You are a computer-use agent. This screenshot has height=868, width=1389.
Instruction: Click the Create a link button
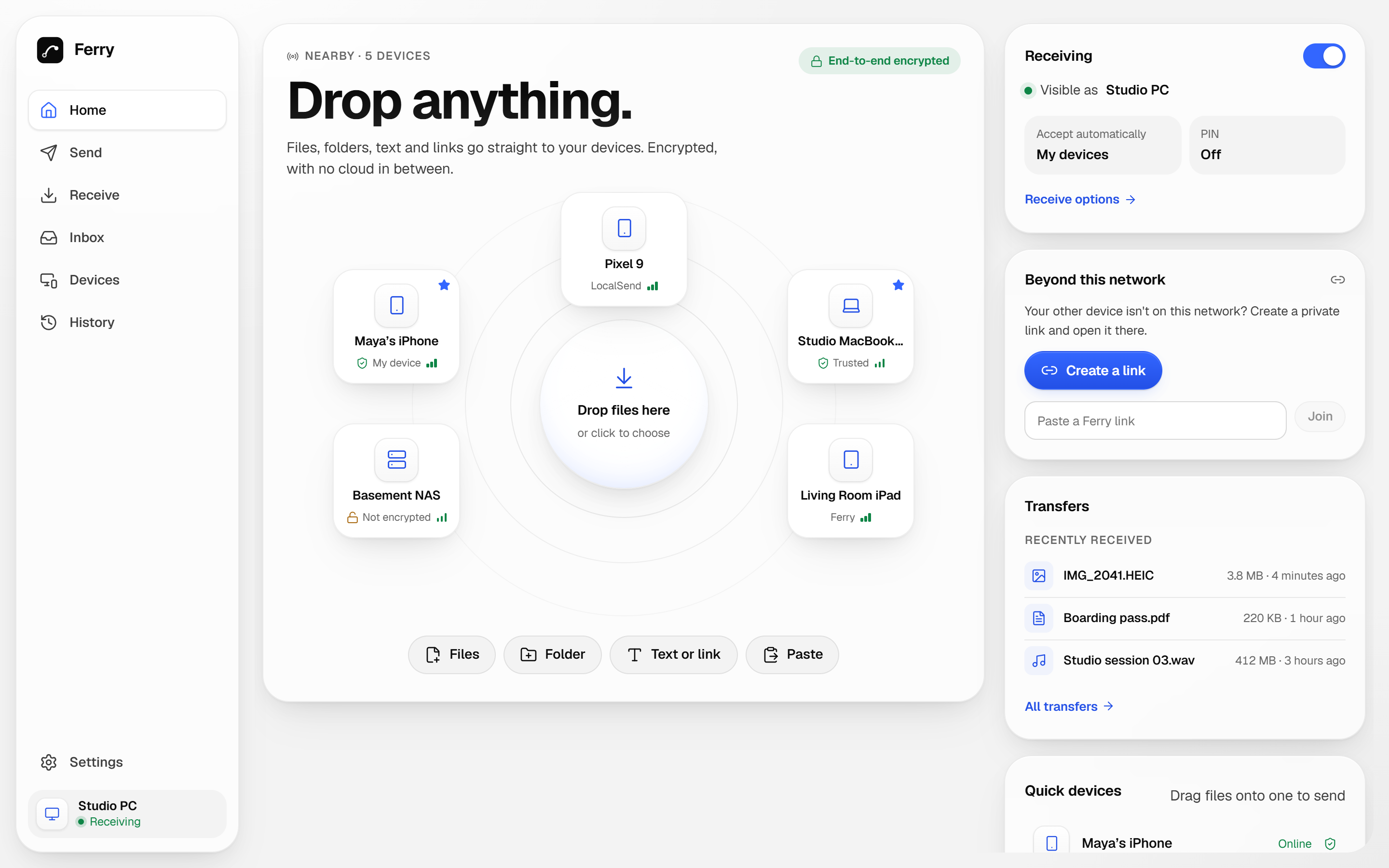pyautogui.click(x=1093, y=370)
